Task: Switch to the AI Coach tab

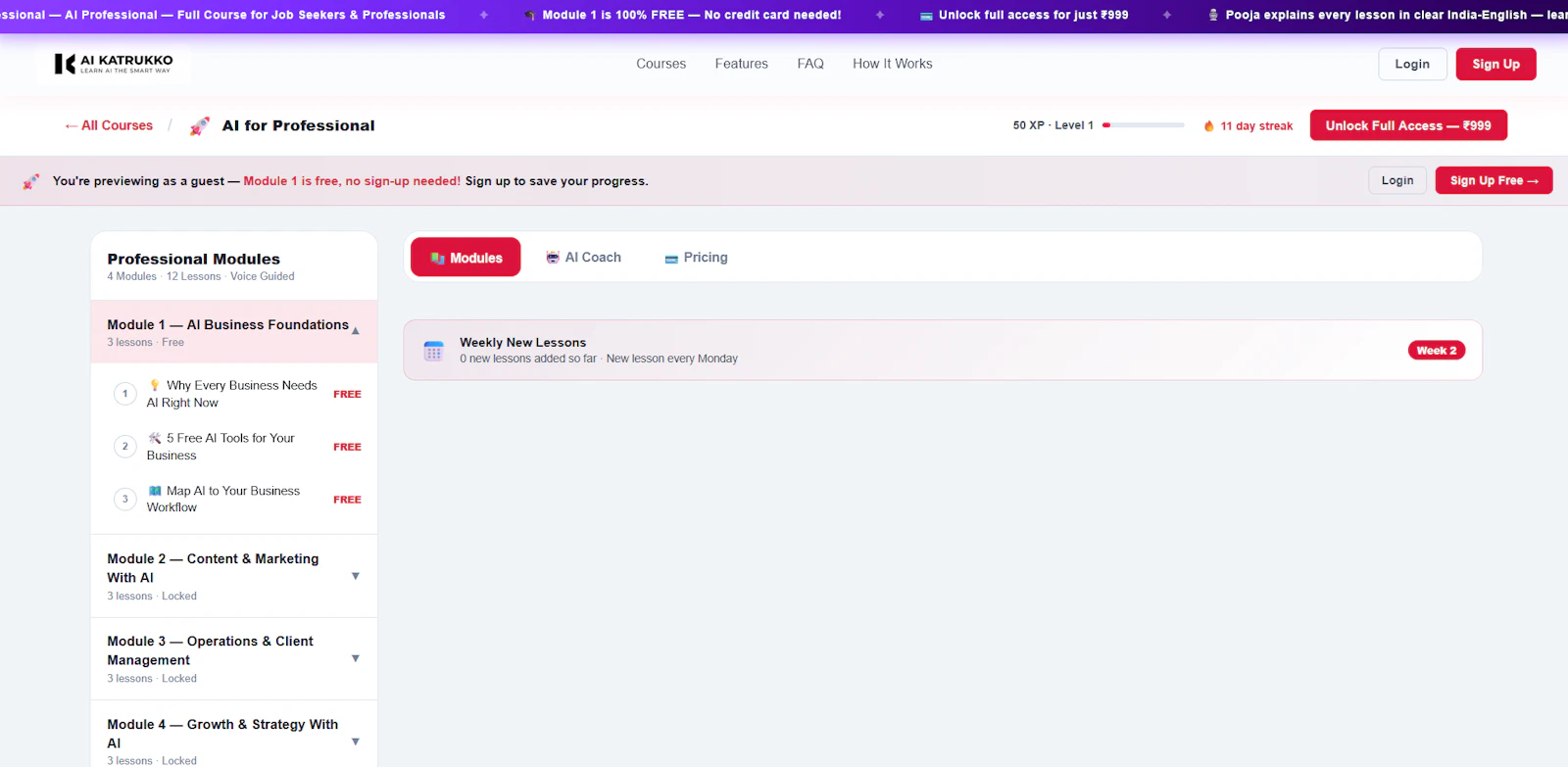Action: tap(583, 258)
